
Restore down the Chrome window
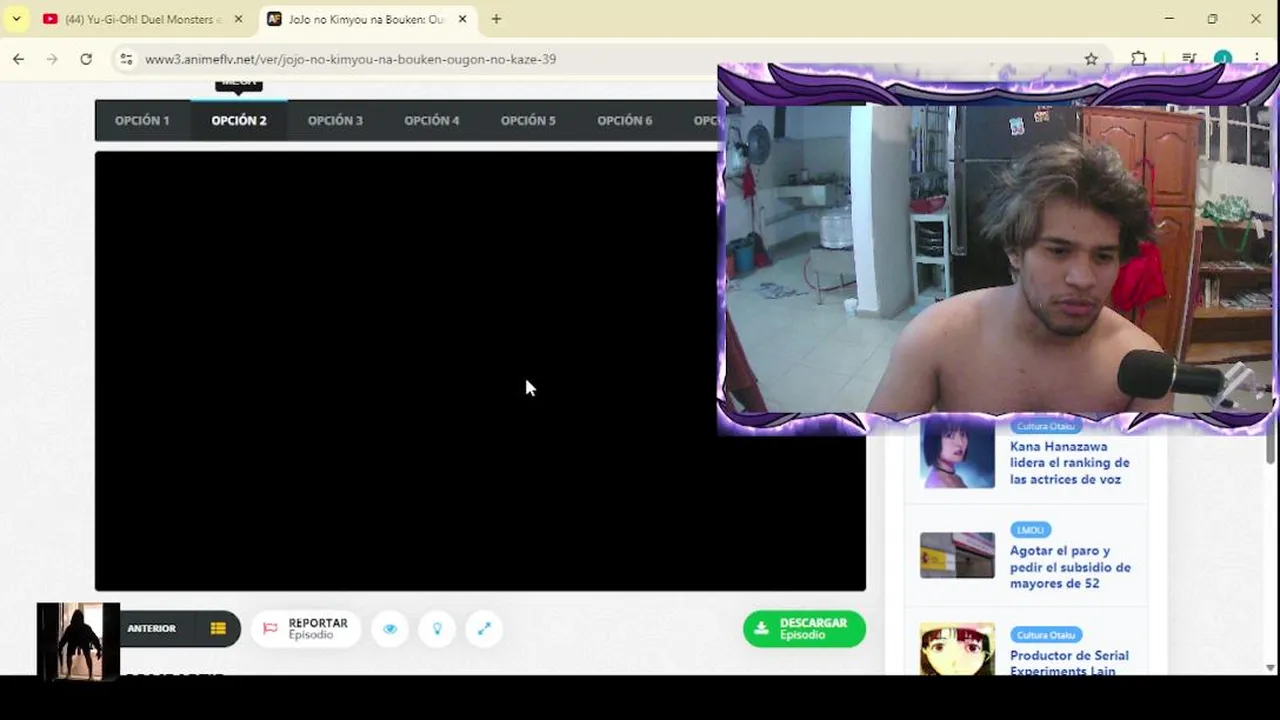(1212, 19)
